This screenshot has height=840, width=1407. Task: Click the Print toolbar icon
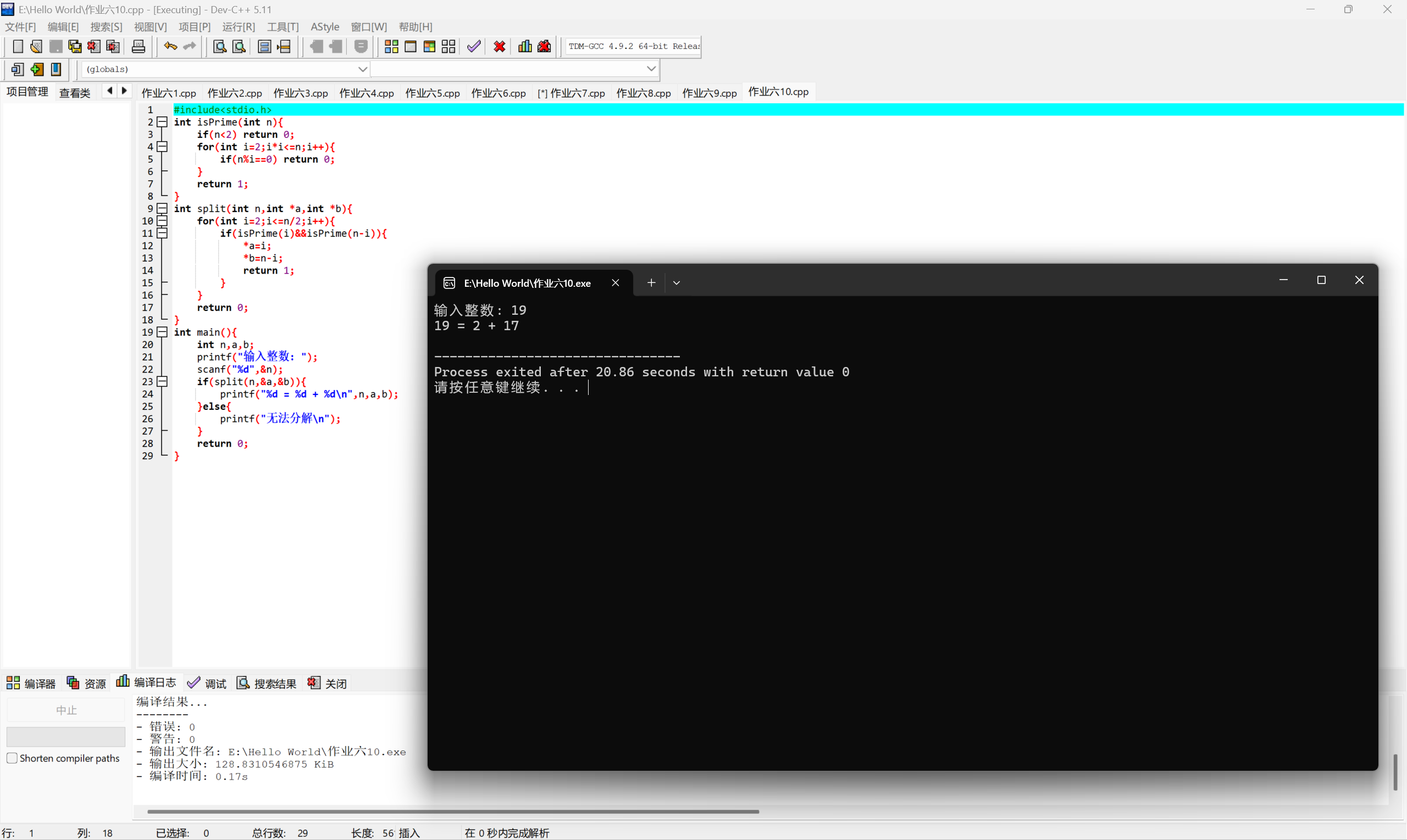click(138, 46)
